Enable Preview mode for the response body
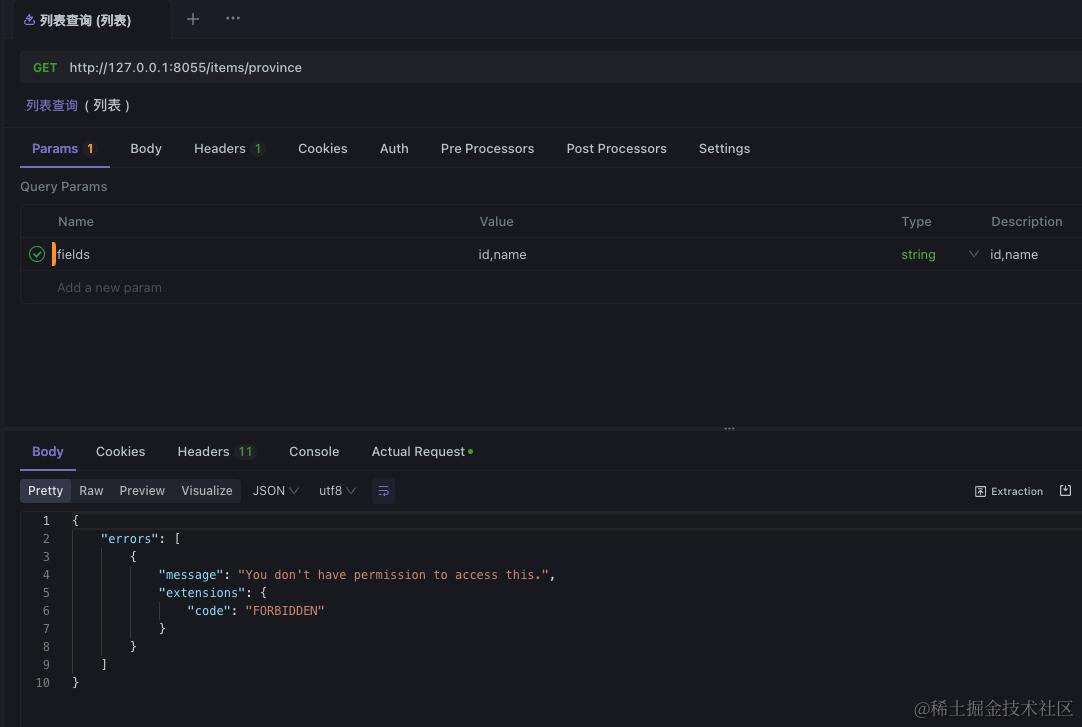The width and height of the screenshot is (1082, 727). (x=142, y=490)
